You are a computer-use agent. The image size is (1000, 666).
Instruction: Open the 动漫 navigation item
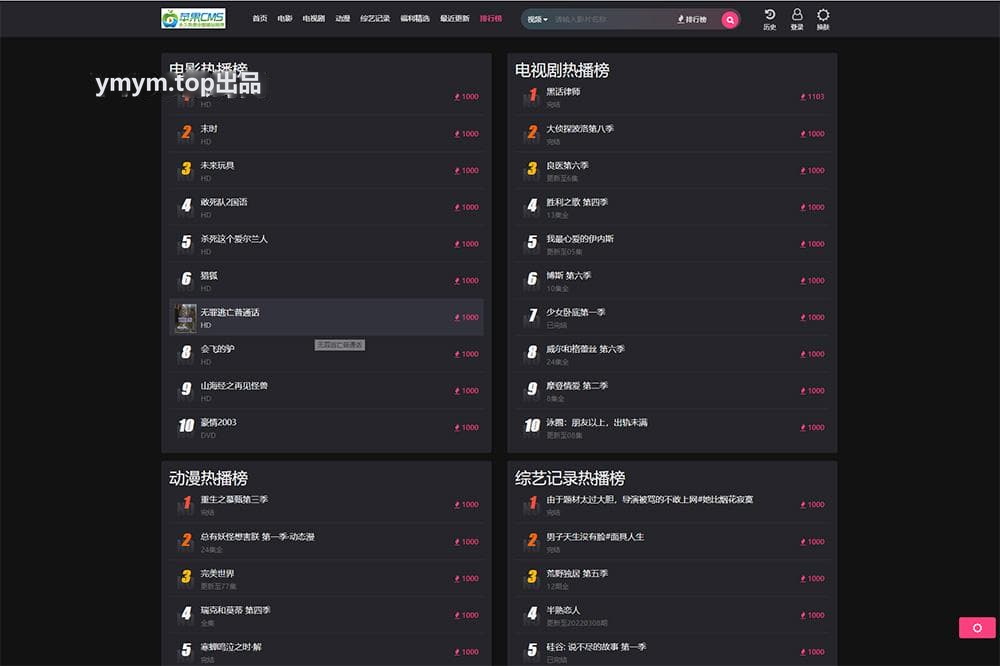point(342,18)
